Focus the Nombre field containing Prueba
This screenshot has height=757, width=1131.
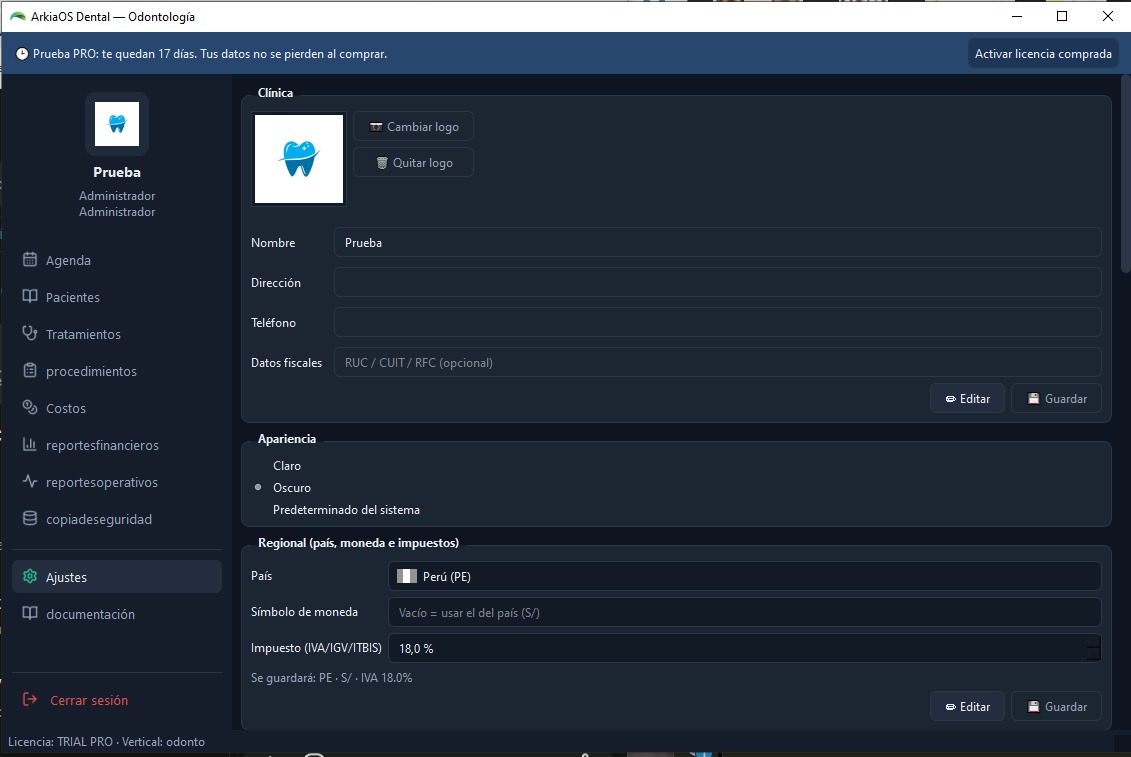[718, 242]
